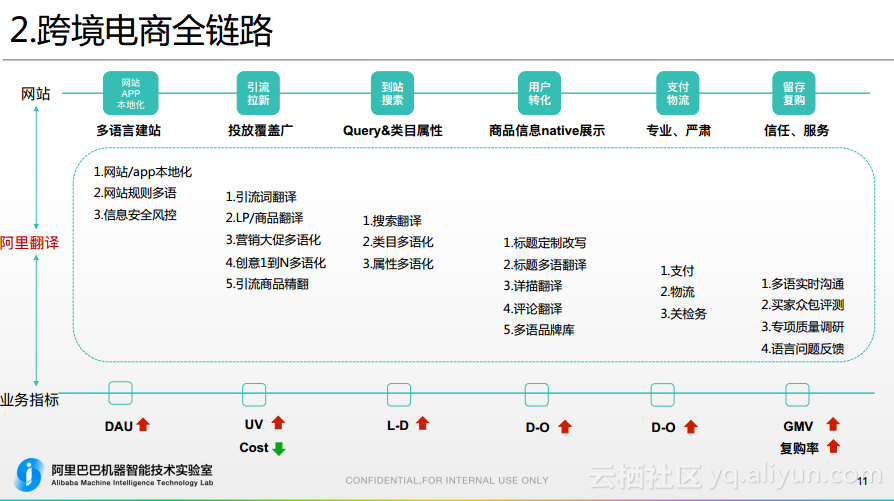Click the 业务指标 row label
The image size is (894, 501).
30,400
